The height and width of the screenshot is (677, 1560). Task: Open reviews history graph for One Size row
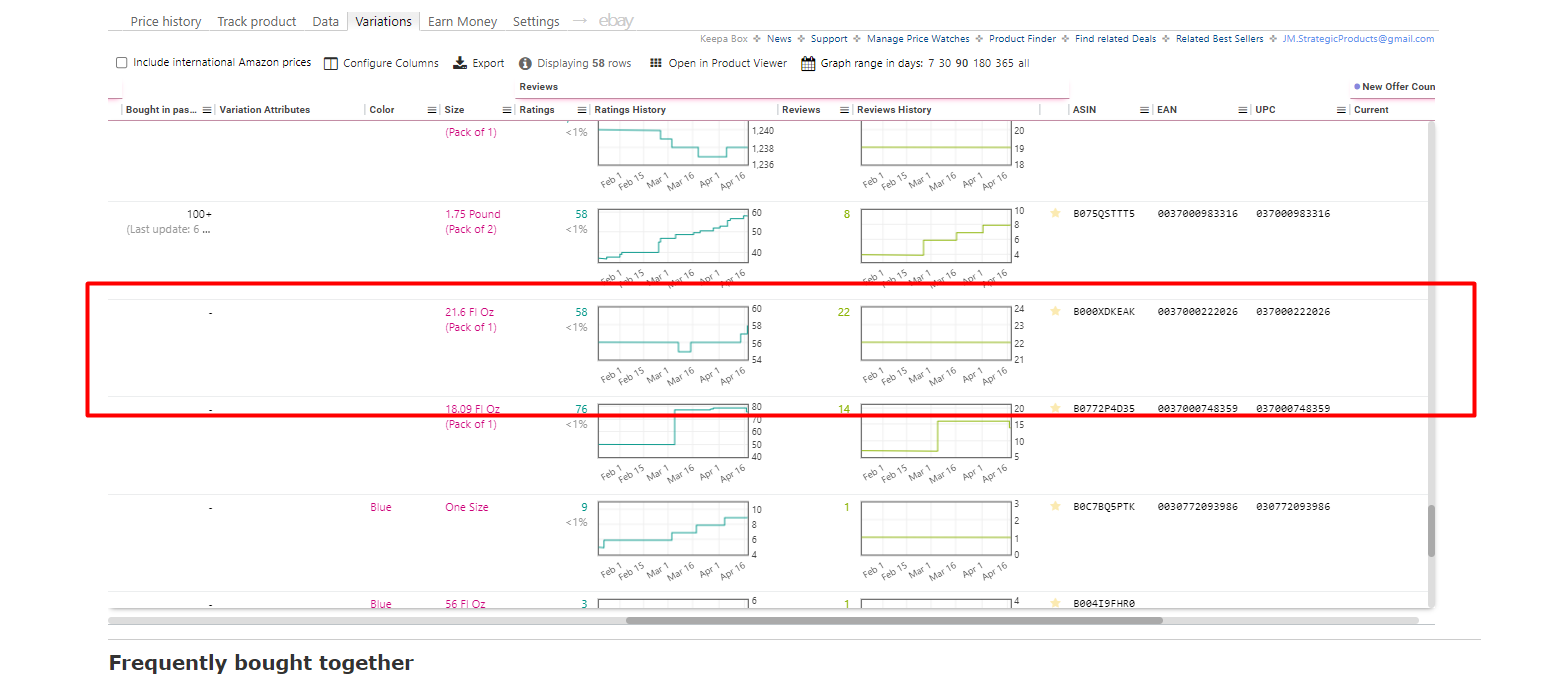point(936,528)
